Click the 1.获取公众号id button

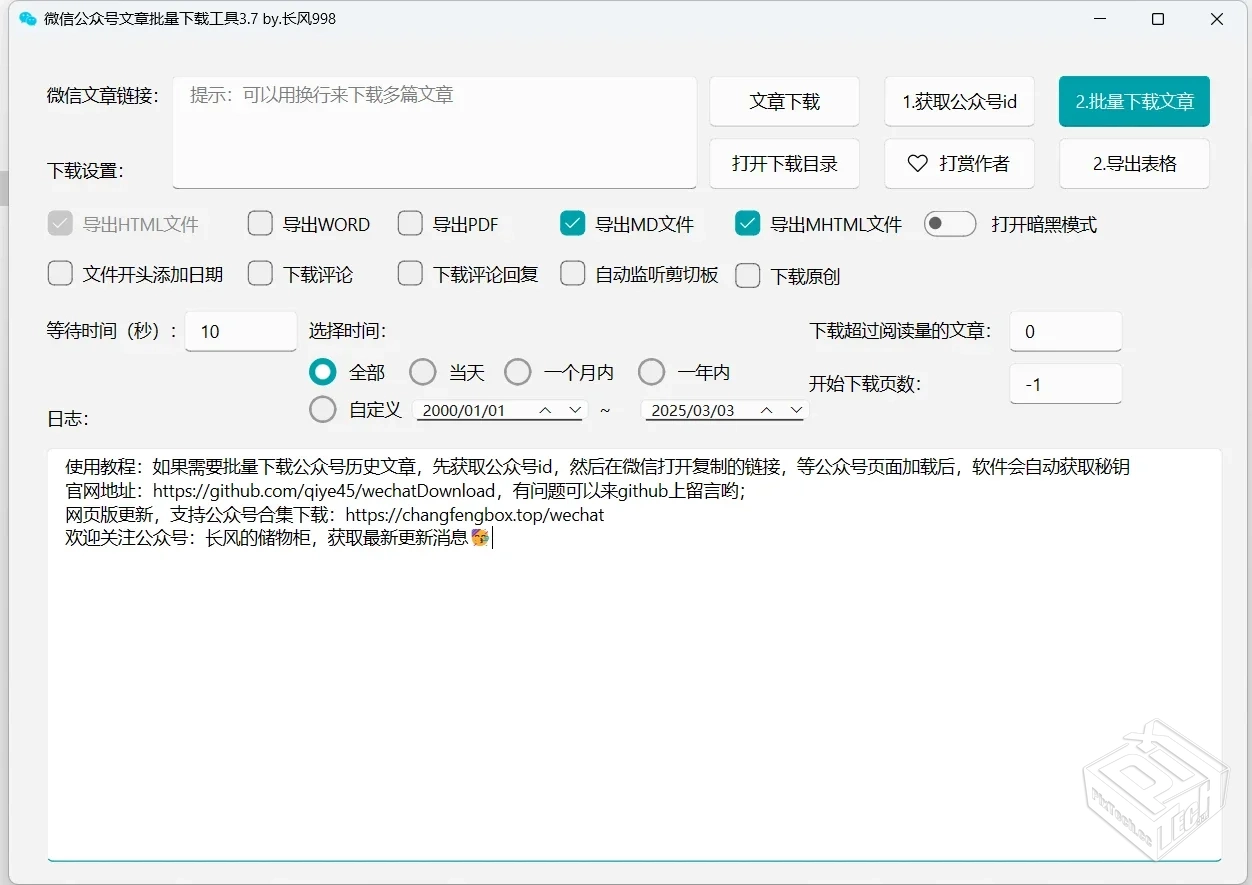click(x=958, y=101)
